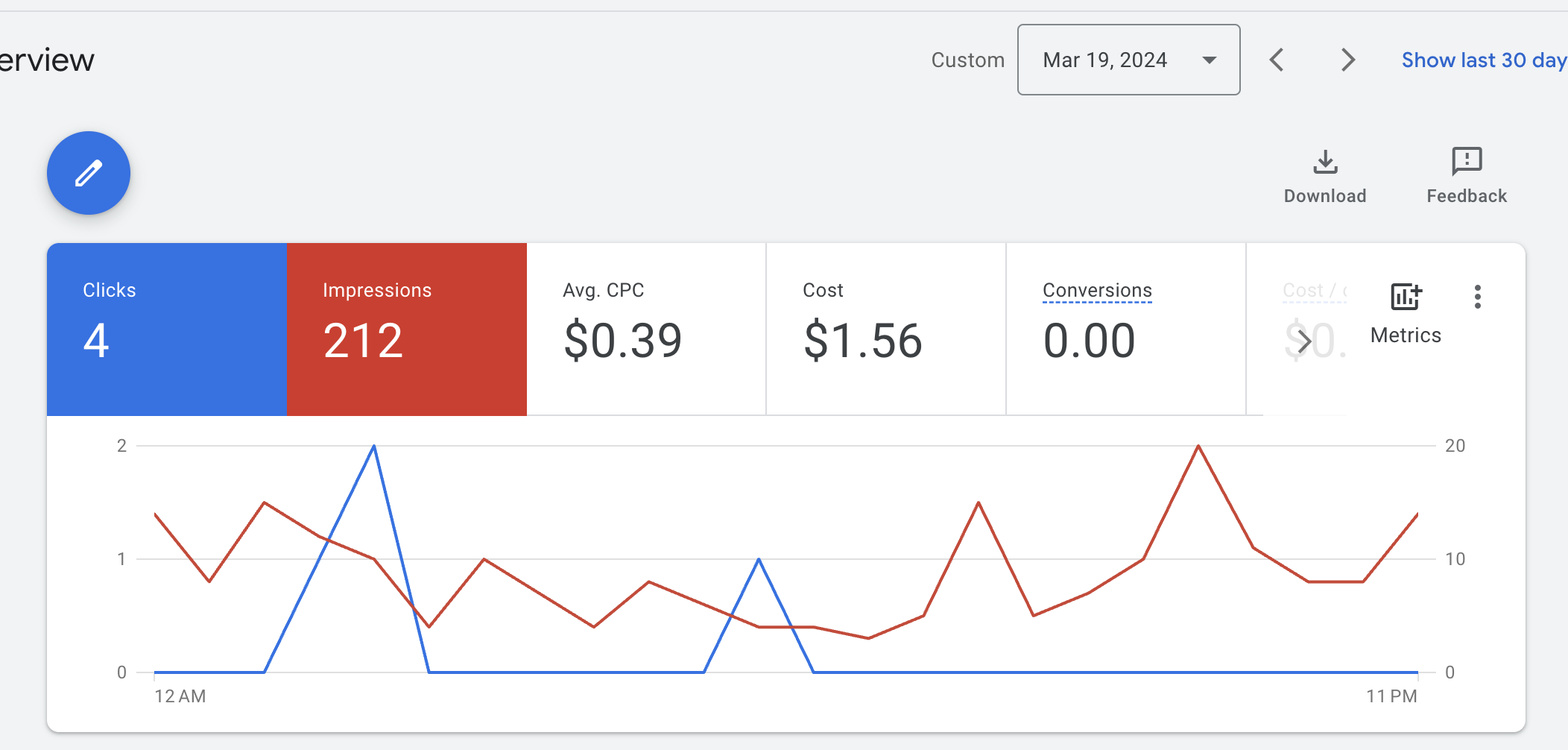The height and width of the screenshot is (750, 1568).
Task: Go to previous date range arrow
Action: click(1277, 60)
